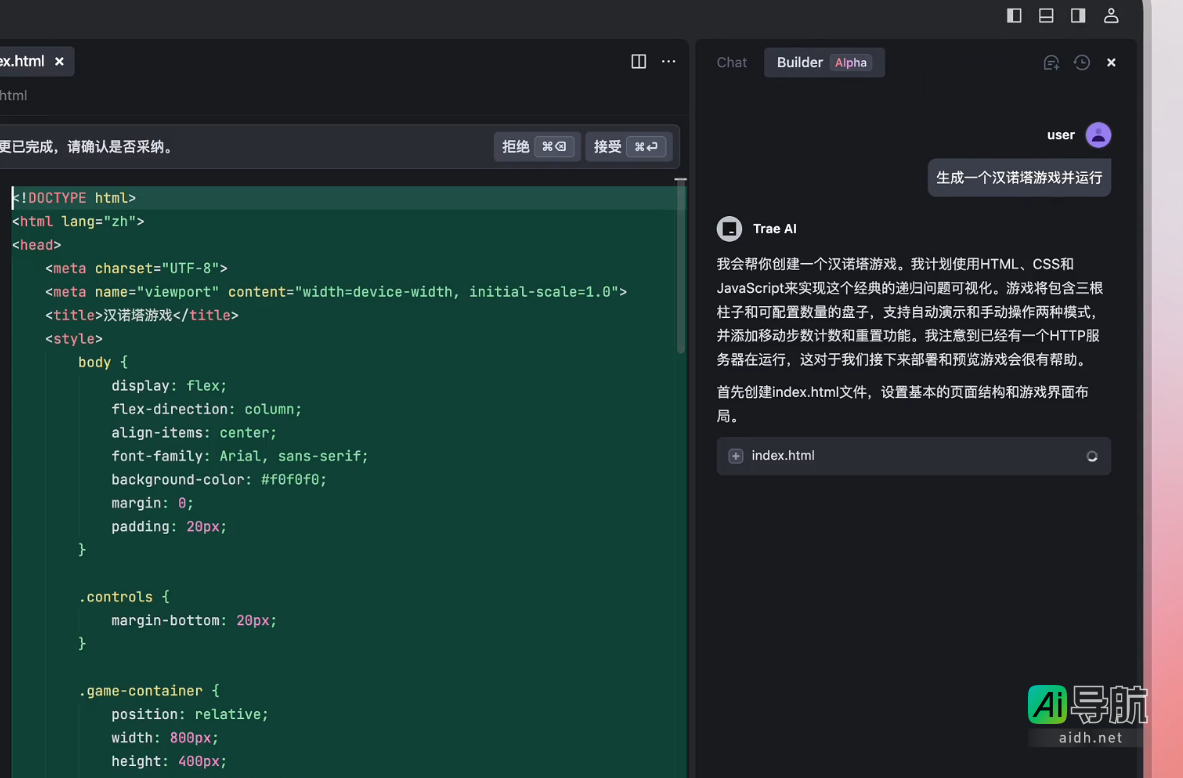This screenshot has height=778, width=1183.
Task: Click the loading spinner on index.html card
Action: [1092, 456]
